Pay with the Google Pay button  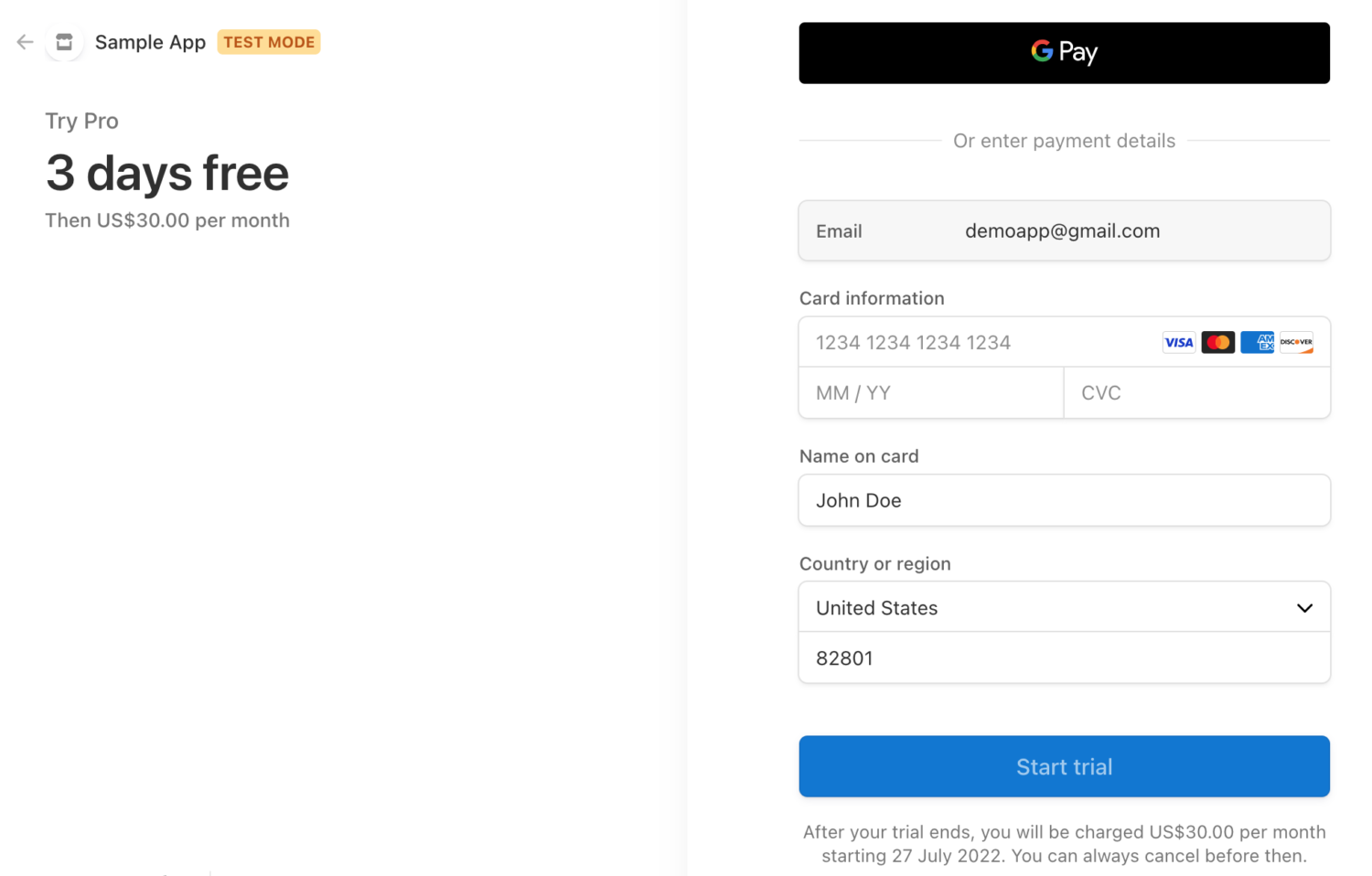click(1065, 53)
